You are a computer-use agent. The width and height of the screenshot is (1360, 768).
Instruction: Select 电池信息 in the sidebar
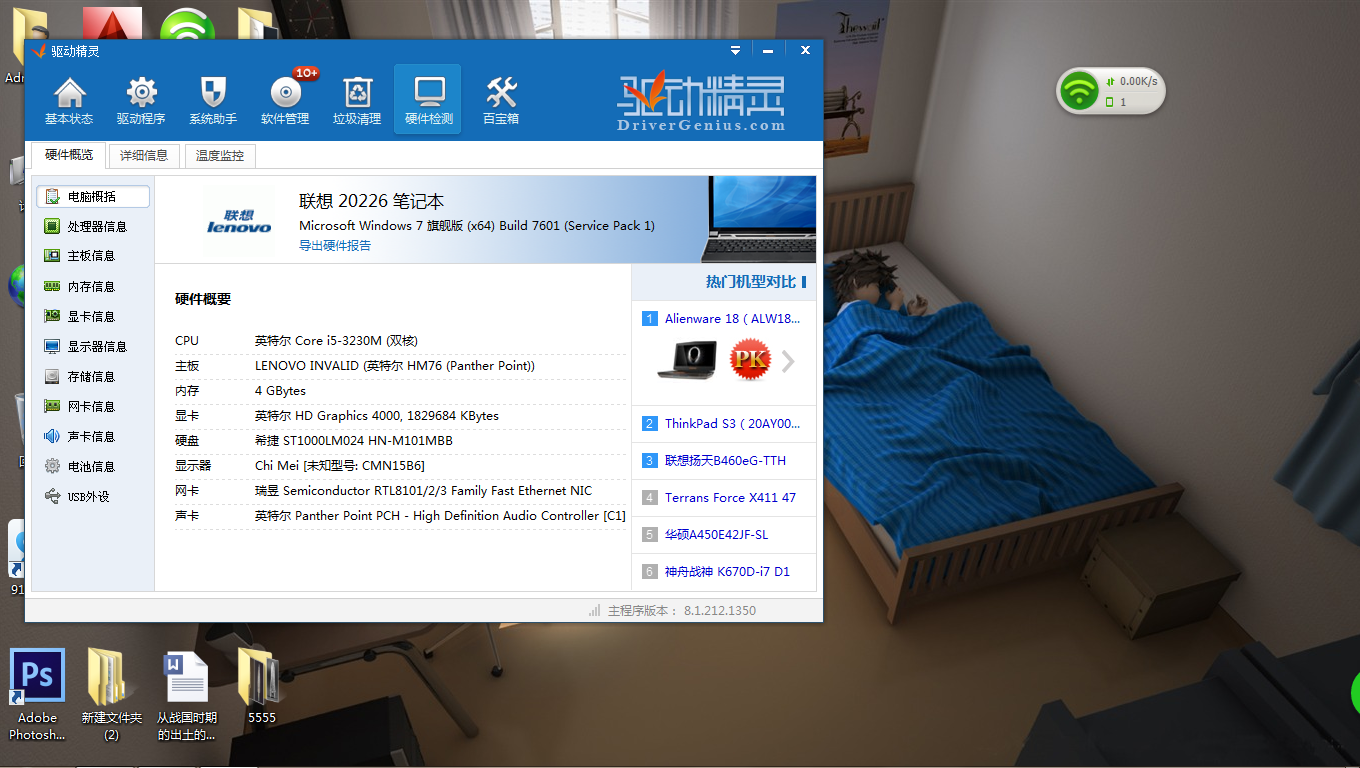[93, 467]
